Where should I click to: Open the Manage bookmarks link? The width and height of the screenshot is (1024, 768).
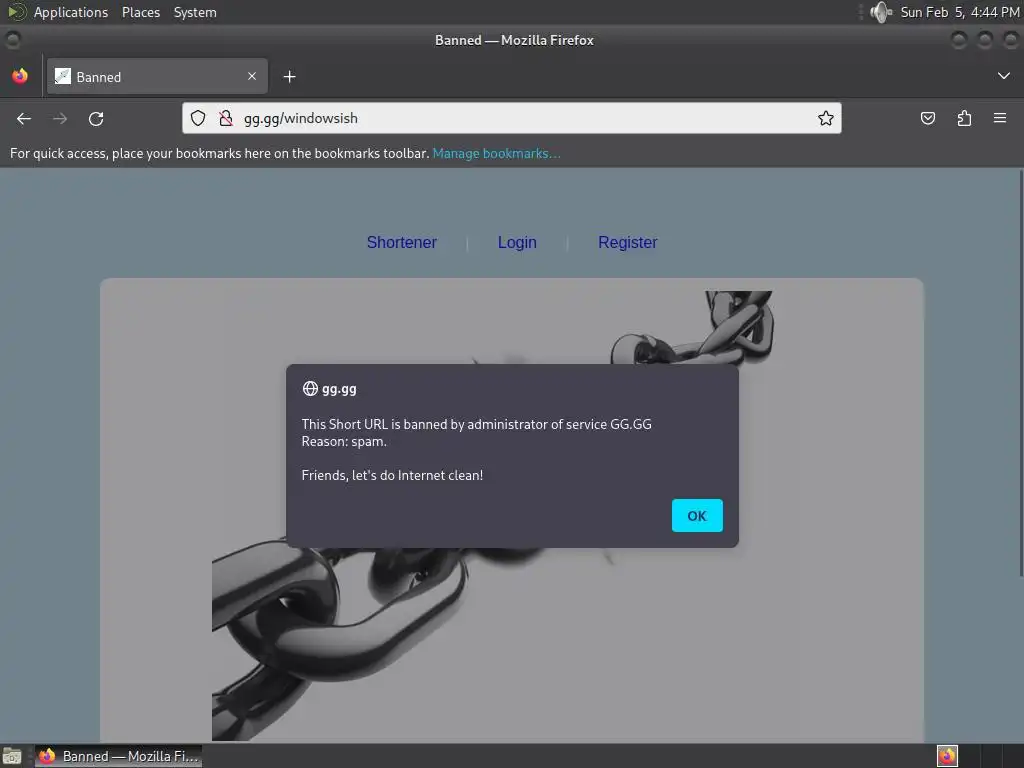pyautogui.click(x=496, y=153)
